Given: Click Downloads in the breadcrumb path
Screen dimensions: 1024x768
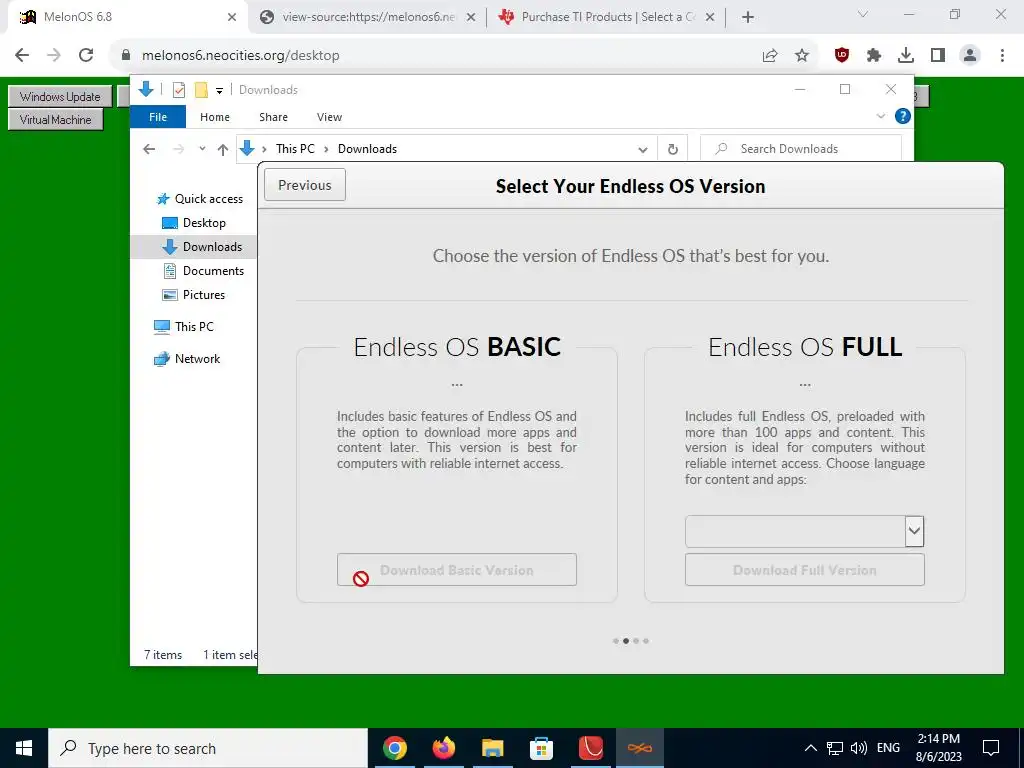Looking at the screenshot, I should tap(367, 149).
